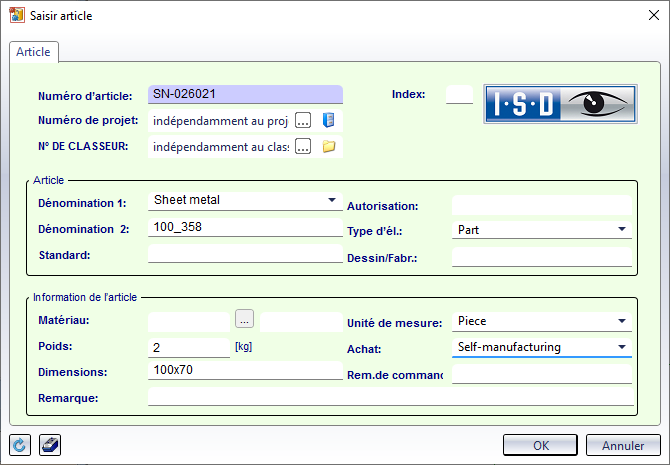670x465 pixels.
Task: Click the yellow folder icon
Action: [328, 147]
